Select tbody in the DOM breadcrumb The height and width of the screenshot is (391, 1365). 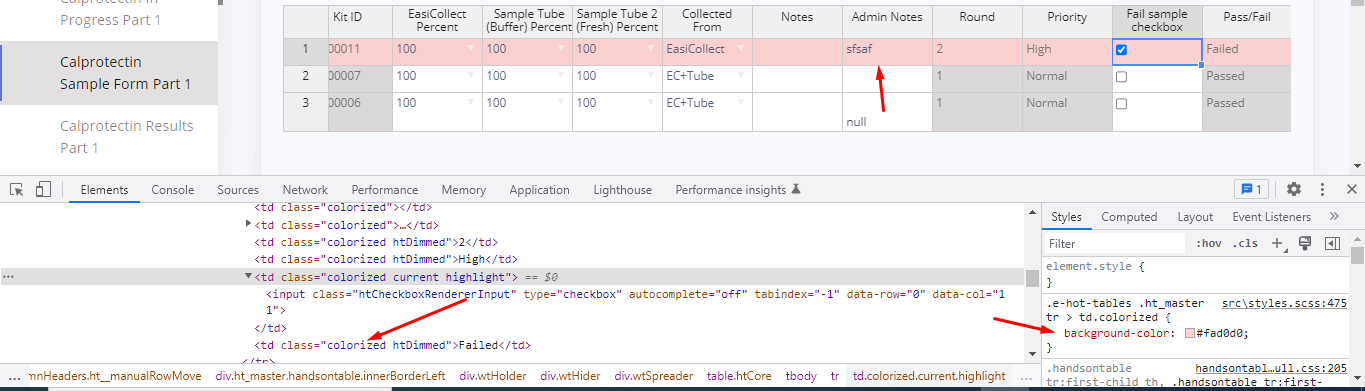click(x=800, y=376)
